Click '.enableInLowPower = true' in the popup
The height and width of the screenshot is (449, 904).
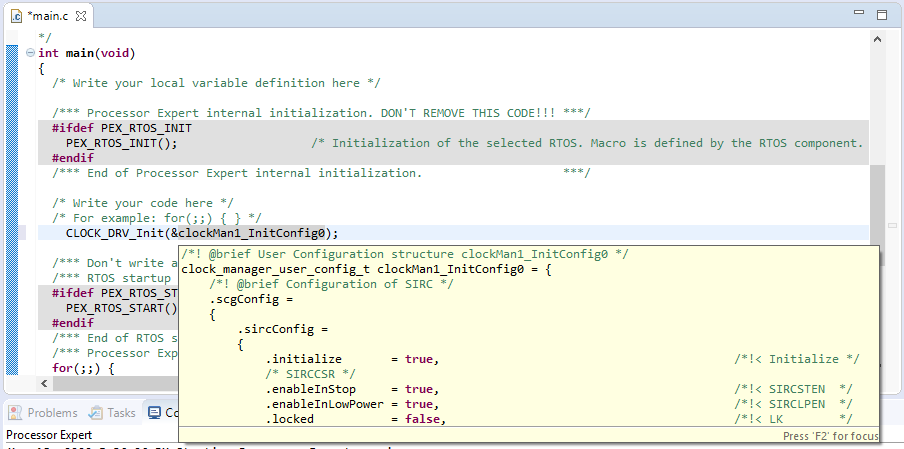(352, 405)
